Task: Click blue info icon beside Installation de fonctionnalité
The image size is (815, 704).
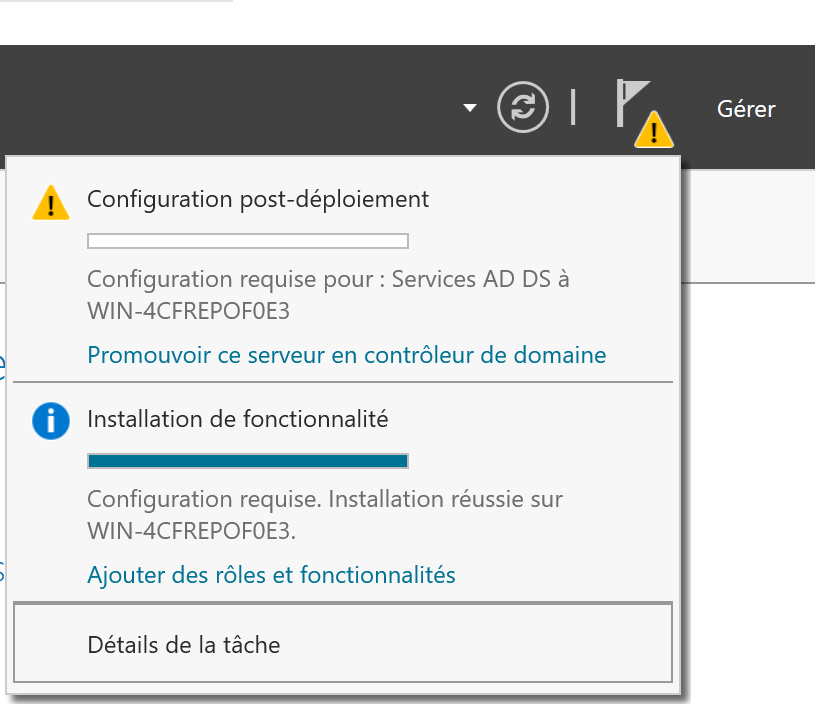Action: [50, 422]
